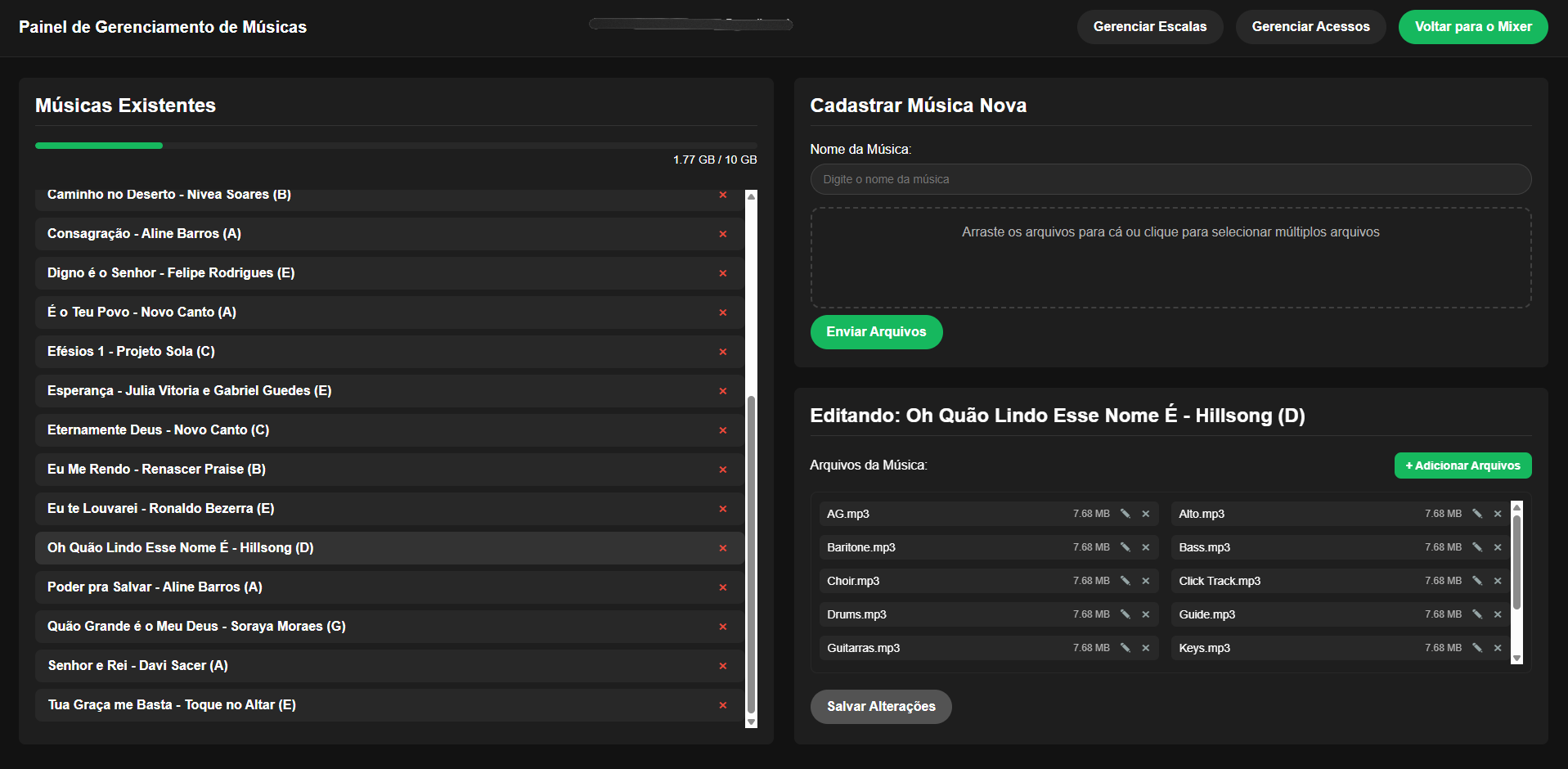Image resolution: width=1568 pixels, height=769 pixels.
Task: Click the + Adicionar Arquivos button
Action: pos(1462,465)
